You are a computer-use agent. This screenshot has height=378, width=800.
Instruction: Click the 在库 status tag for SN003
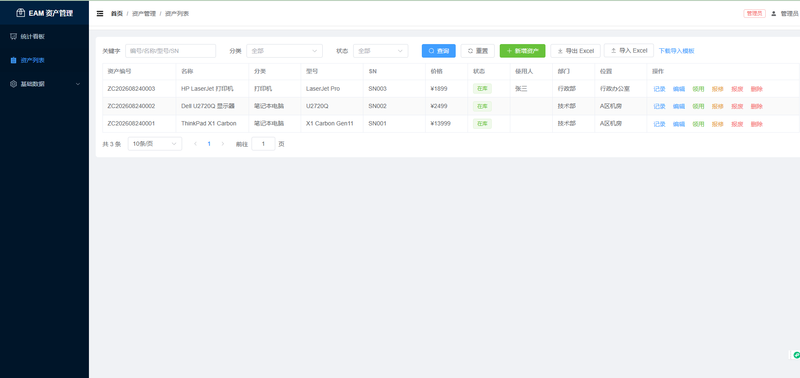pyautogui.click(x=482, y=89)
